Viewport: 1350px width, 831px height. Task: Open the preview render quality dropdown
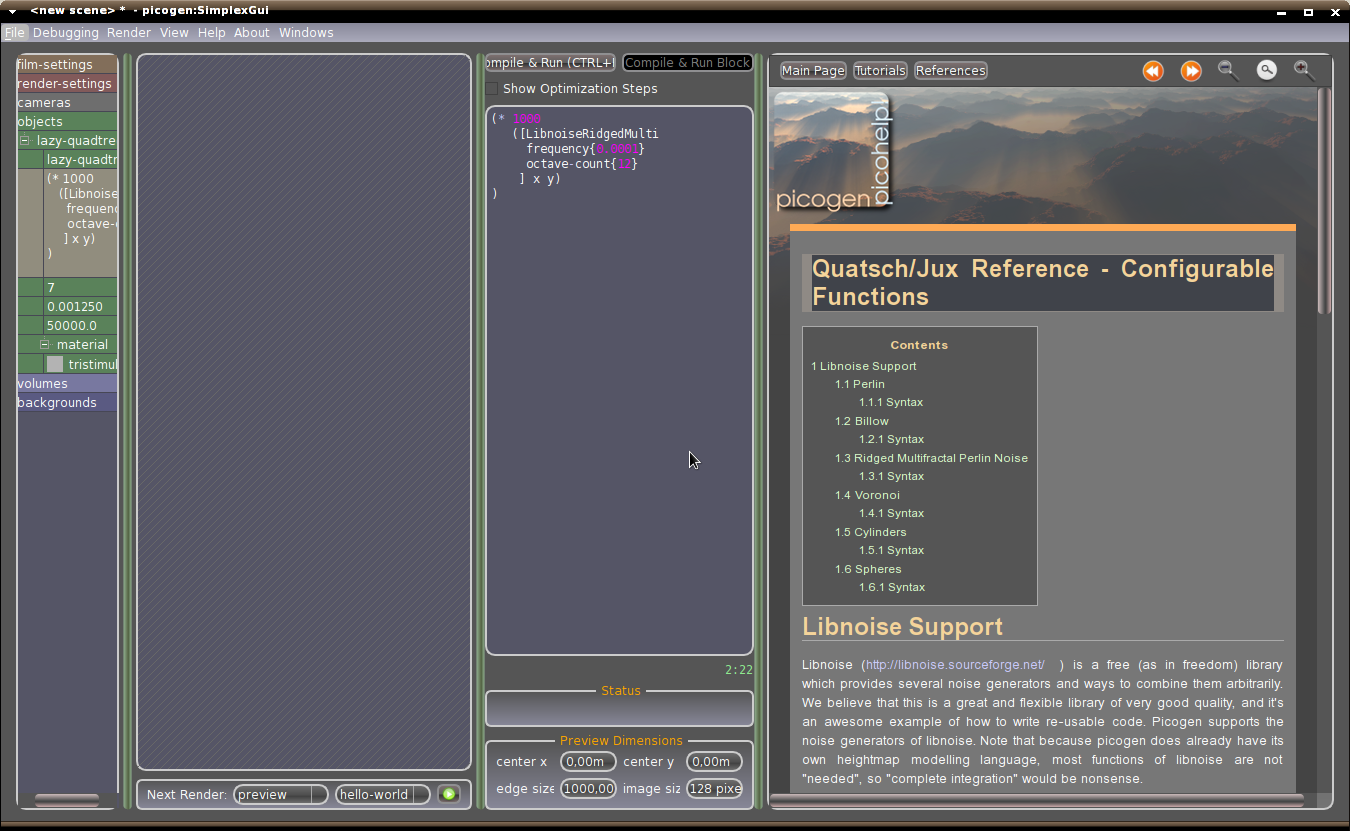tap(281, 794)
